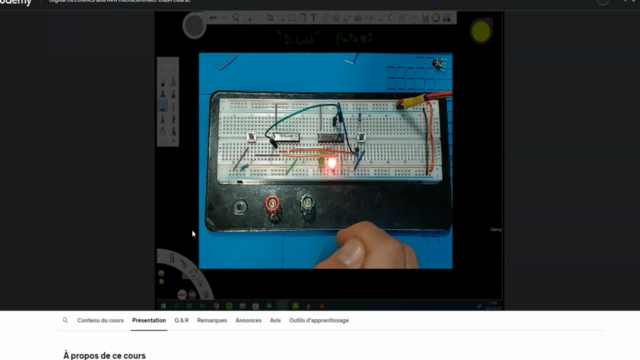
Task: Click the lit red LED on the breadboard video
Action: (332, 164)
